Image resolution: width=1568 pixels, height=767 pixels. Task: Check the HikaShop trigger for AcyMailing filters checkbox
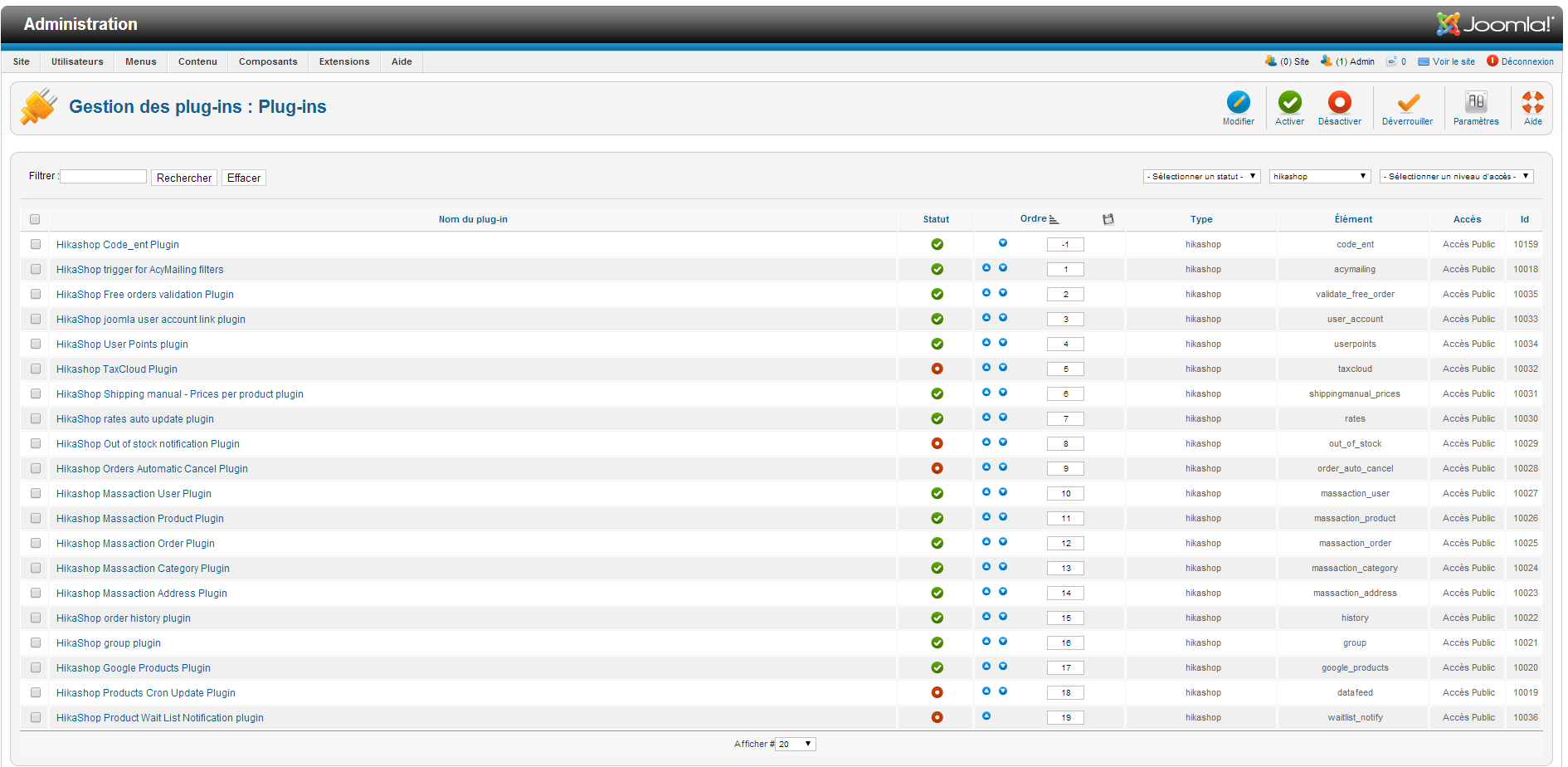click(x=36, y=269)
